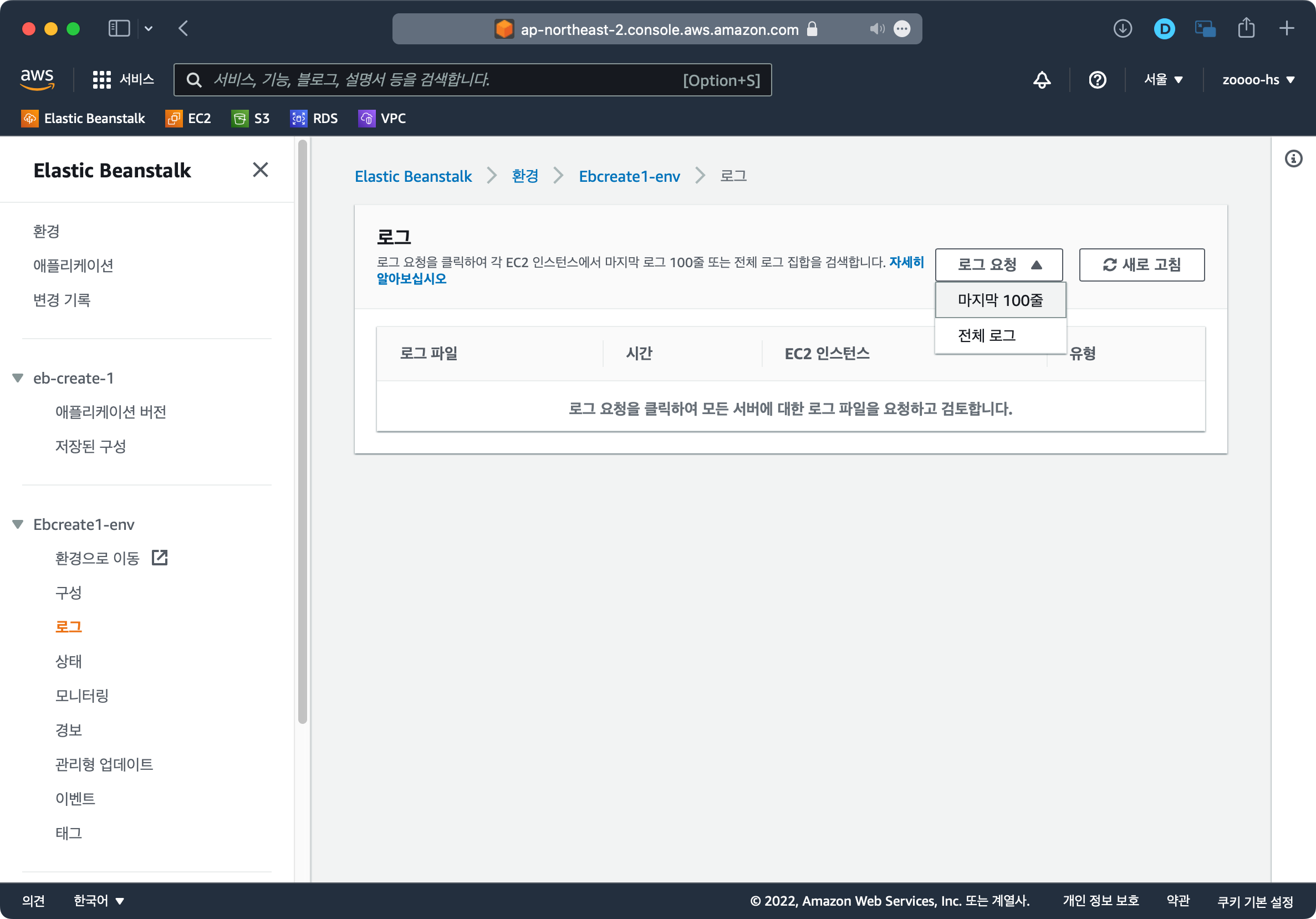1316x919 pixels.
Task: Open the RDS favorite shortcut
Action: tap(314, 119)
